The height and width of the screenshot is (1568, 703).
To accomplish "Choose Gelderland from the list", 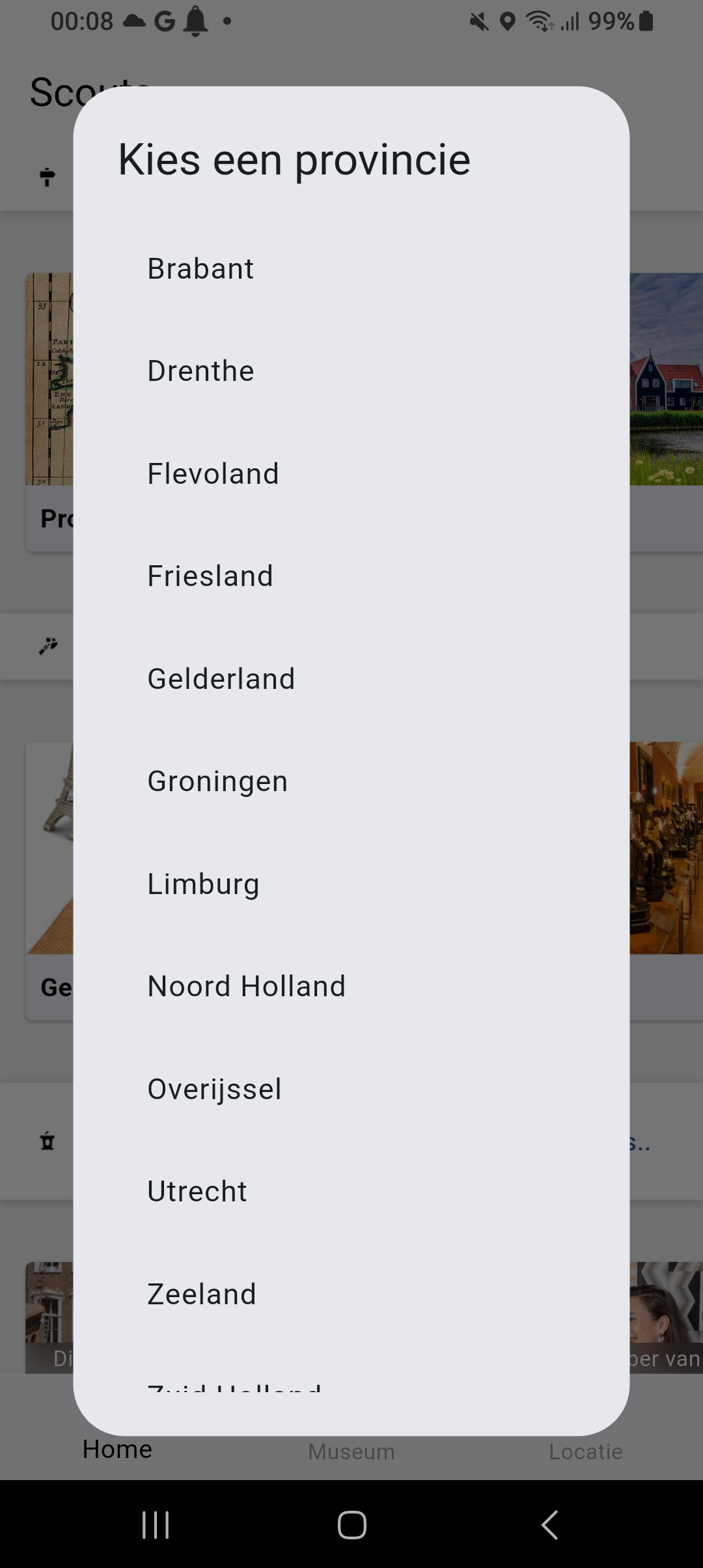I will [x=351, y=679].
